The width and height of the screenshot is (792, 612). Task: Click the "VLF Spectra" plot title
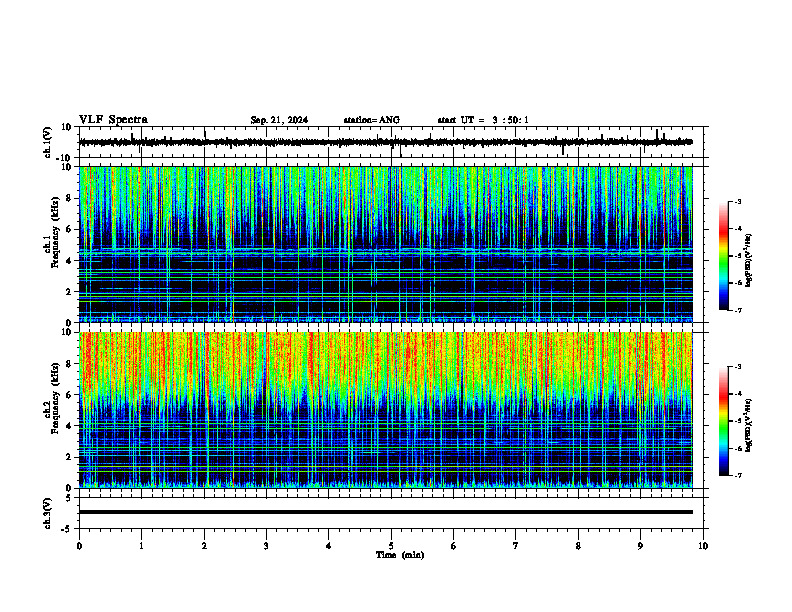click(x=113, y=120)
